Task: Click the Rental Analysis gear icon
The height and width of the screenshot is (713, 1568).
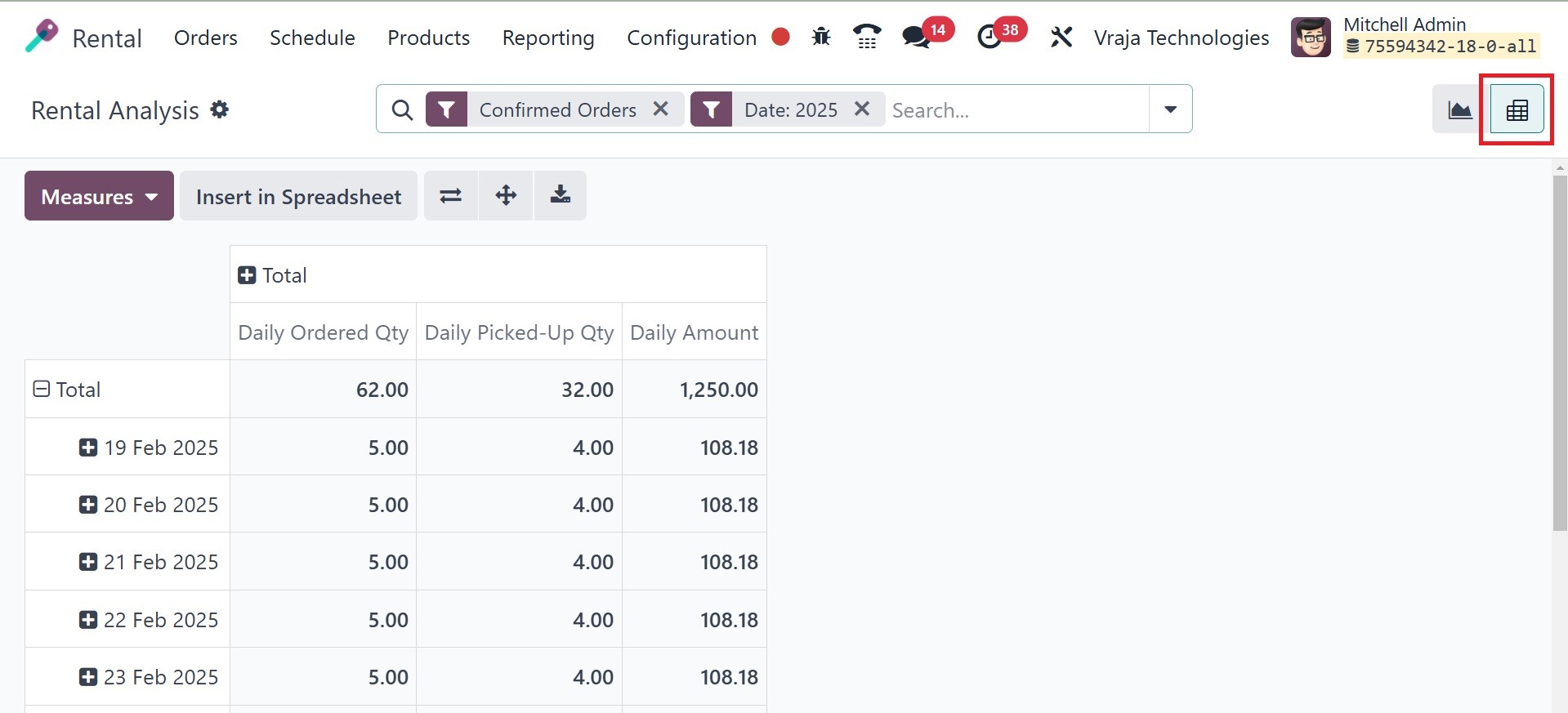Action: pos(220,109)
